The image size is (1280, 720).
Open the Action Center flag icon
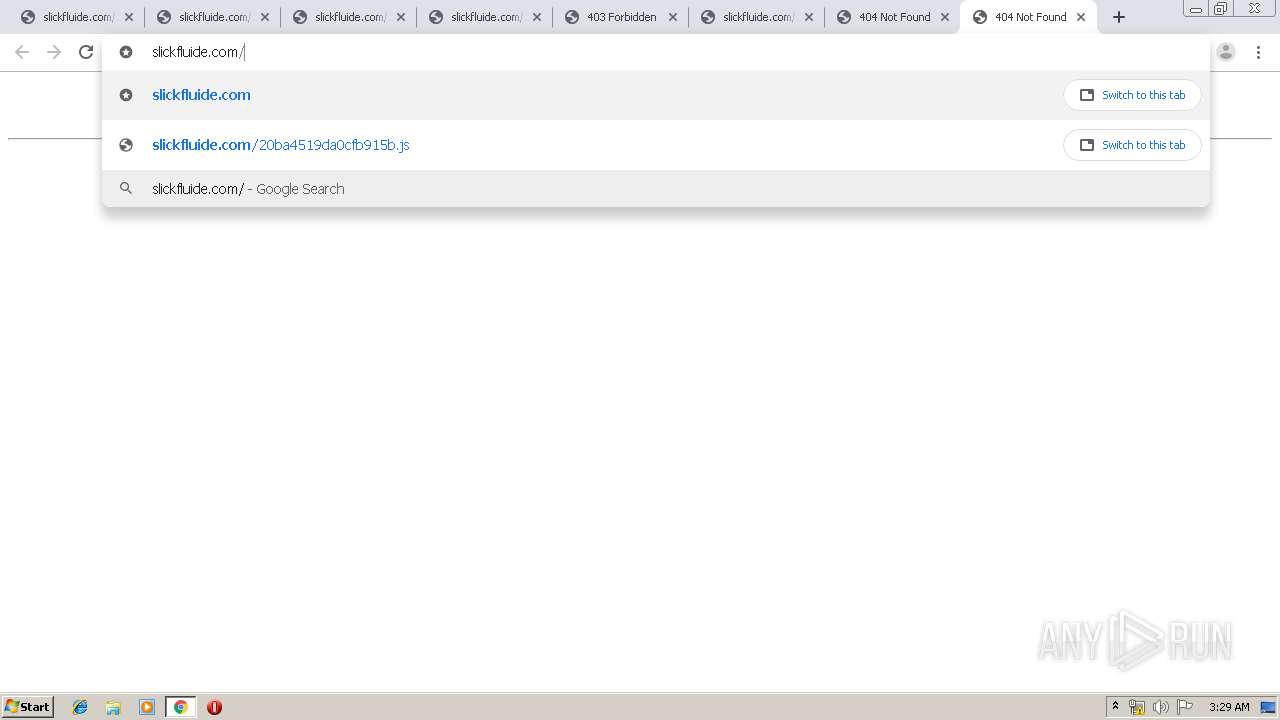(x=1185, y=707)
